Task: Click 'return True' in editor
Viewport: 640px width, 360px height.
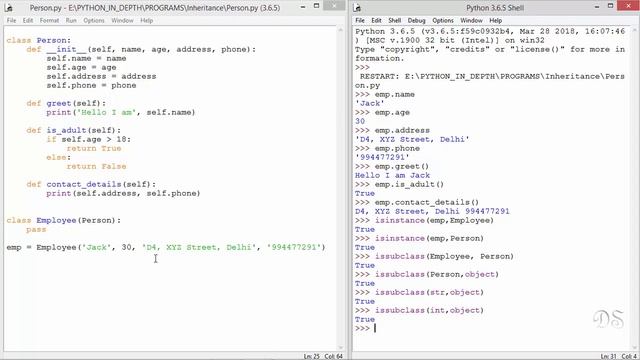Action: click(94, 148)
